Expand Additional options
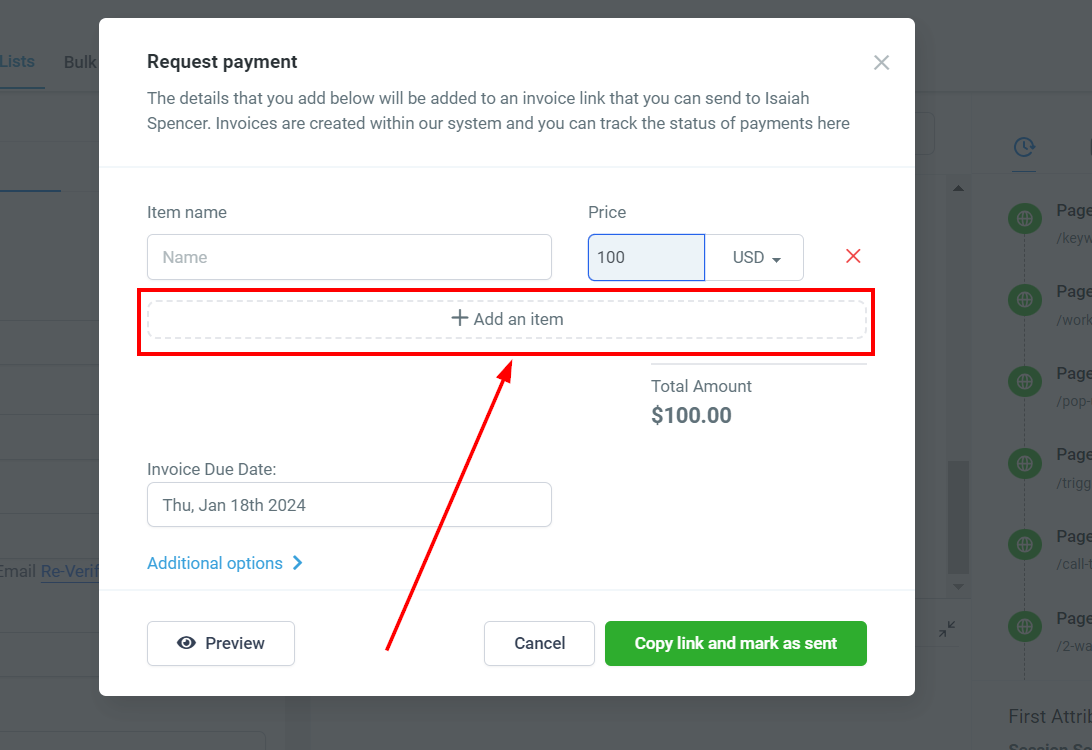Screen dimensions: 1092x750 click(x=224, y=563)
